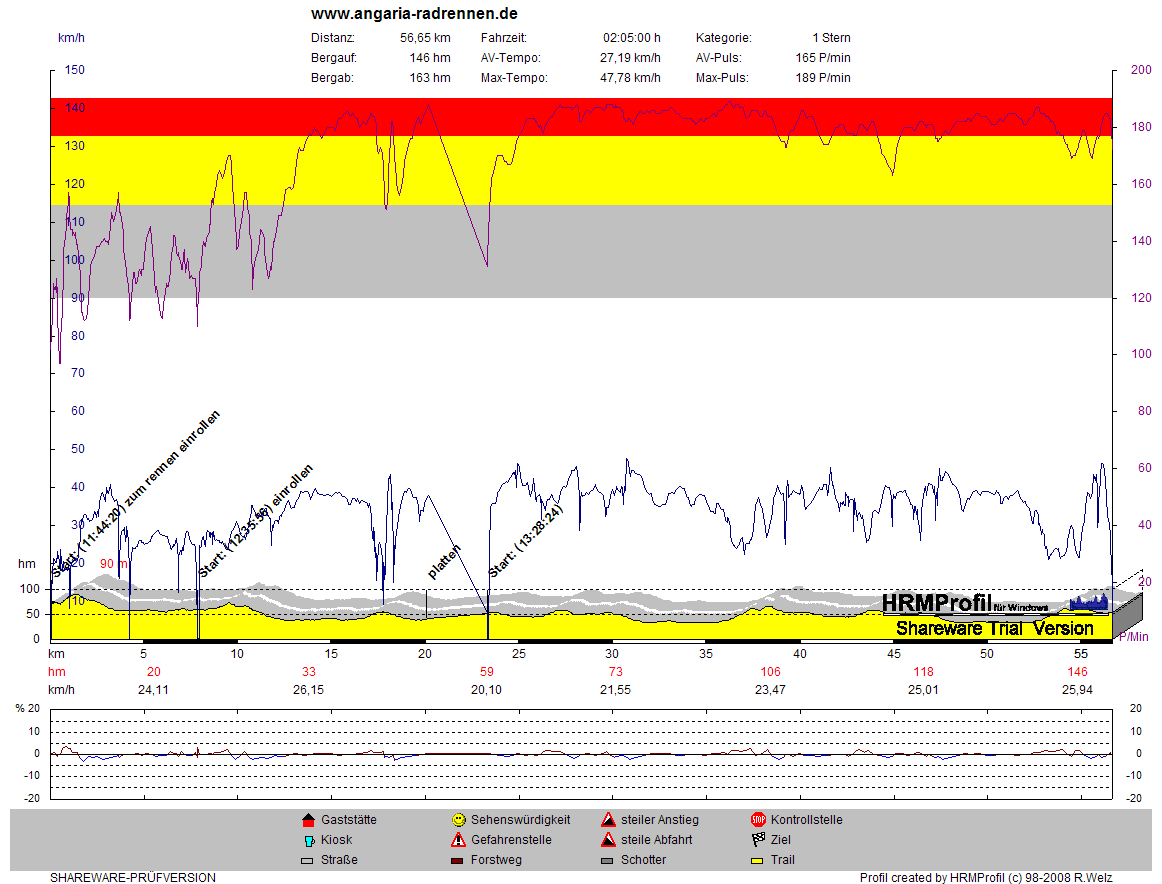Screen dimensions: 1162x884
Task: Open the www.angaria-radrennen.de title link
Action: [414, 14]
